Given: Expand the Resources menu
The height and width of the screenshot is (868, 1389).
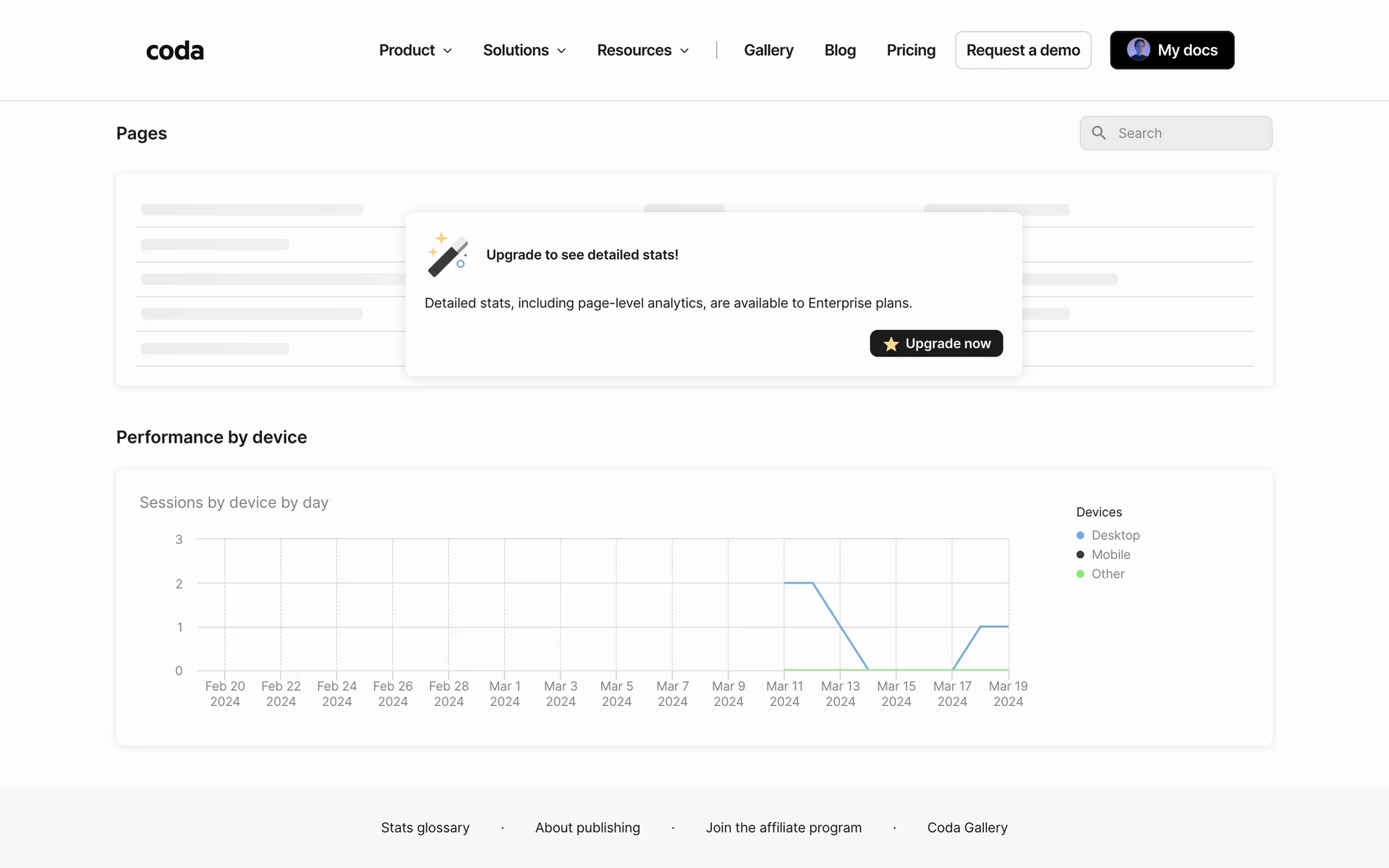Looking at the screenshot, I should click(642, 50).
